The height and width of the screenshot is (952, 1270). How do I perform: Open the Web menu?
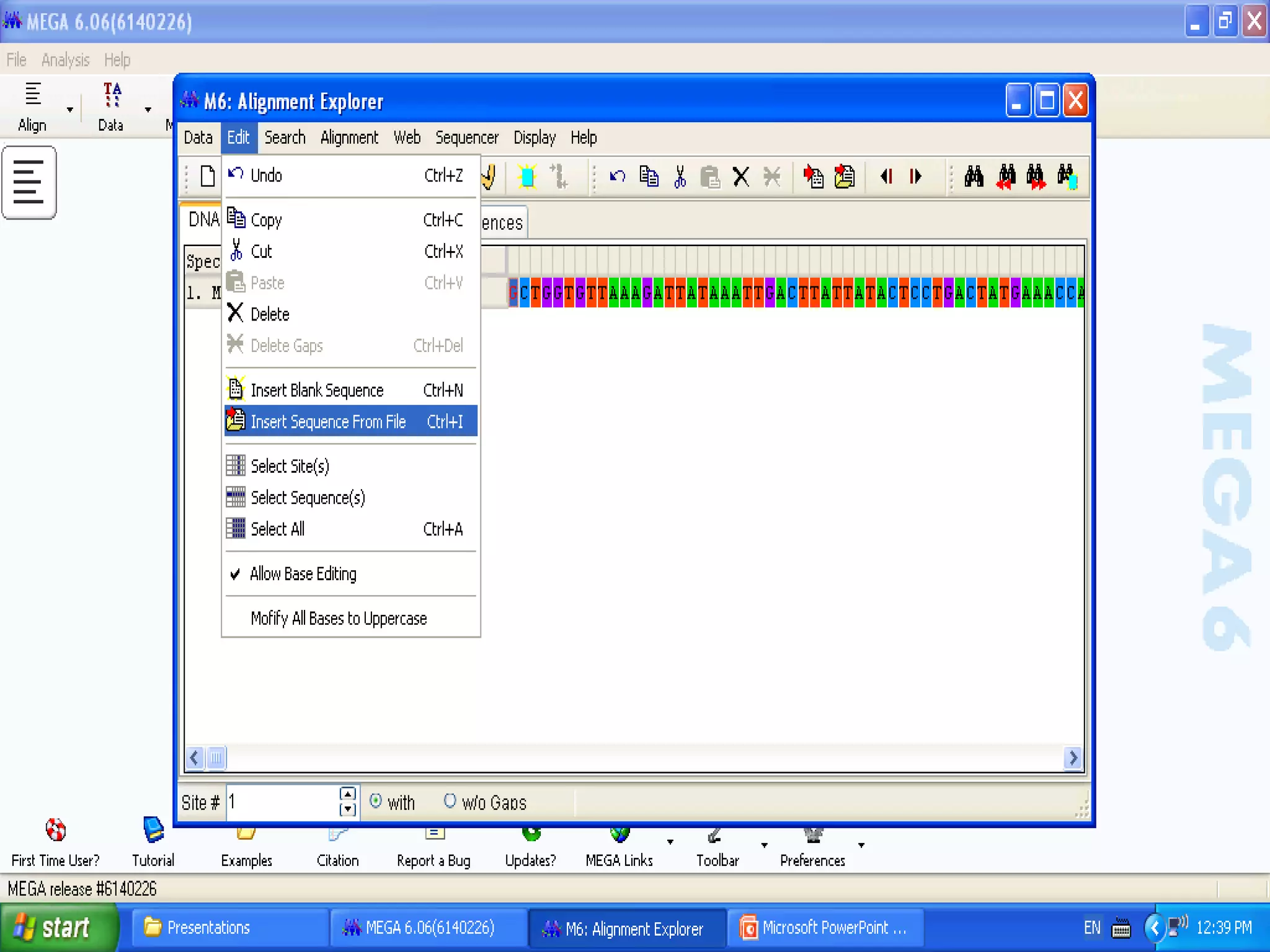pos(407,138)
